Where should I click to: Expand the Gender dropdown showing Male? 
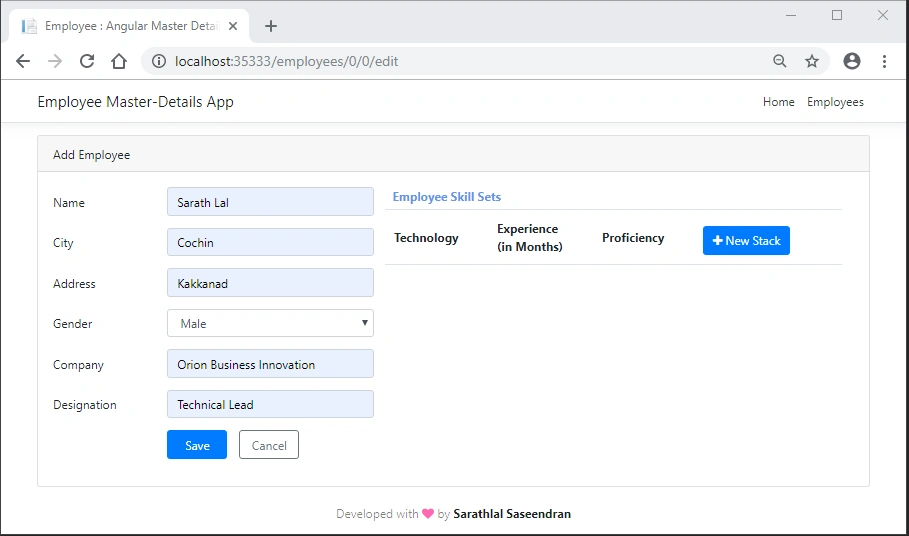pos(270,323)
